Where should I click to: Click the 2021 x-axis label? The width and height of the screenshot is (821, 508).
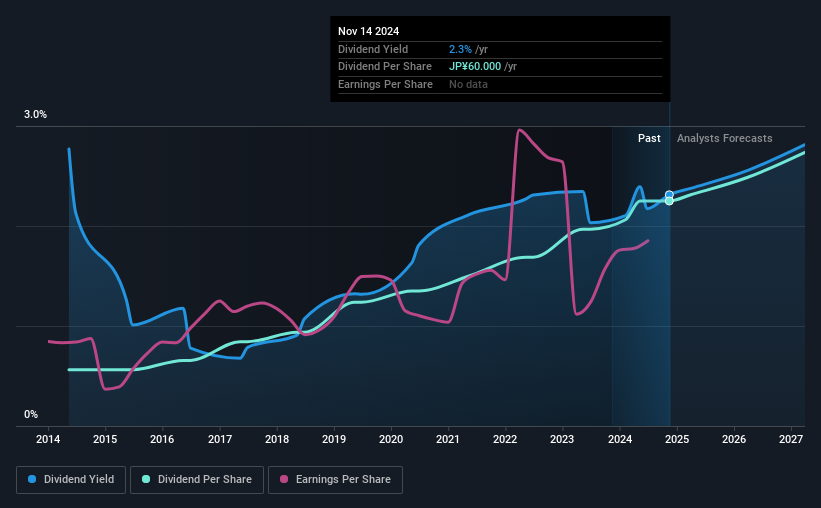point(448,439)
